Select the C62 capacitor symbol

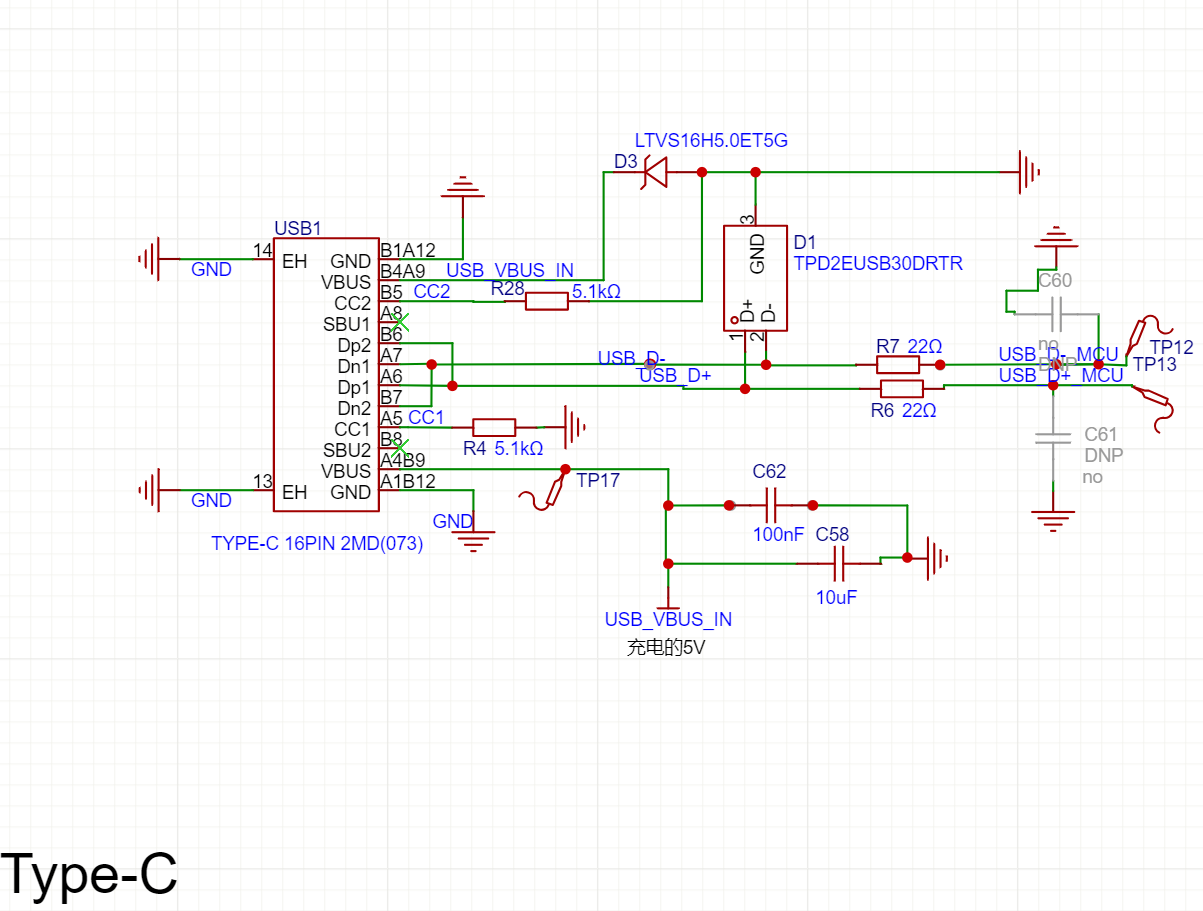[771, 505]
